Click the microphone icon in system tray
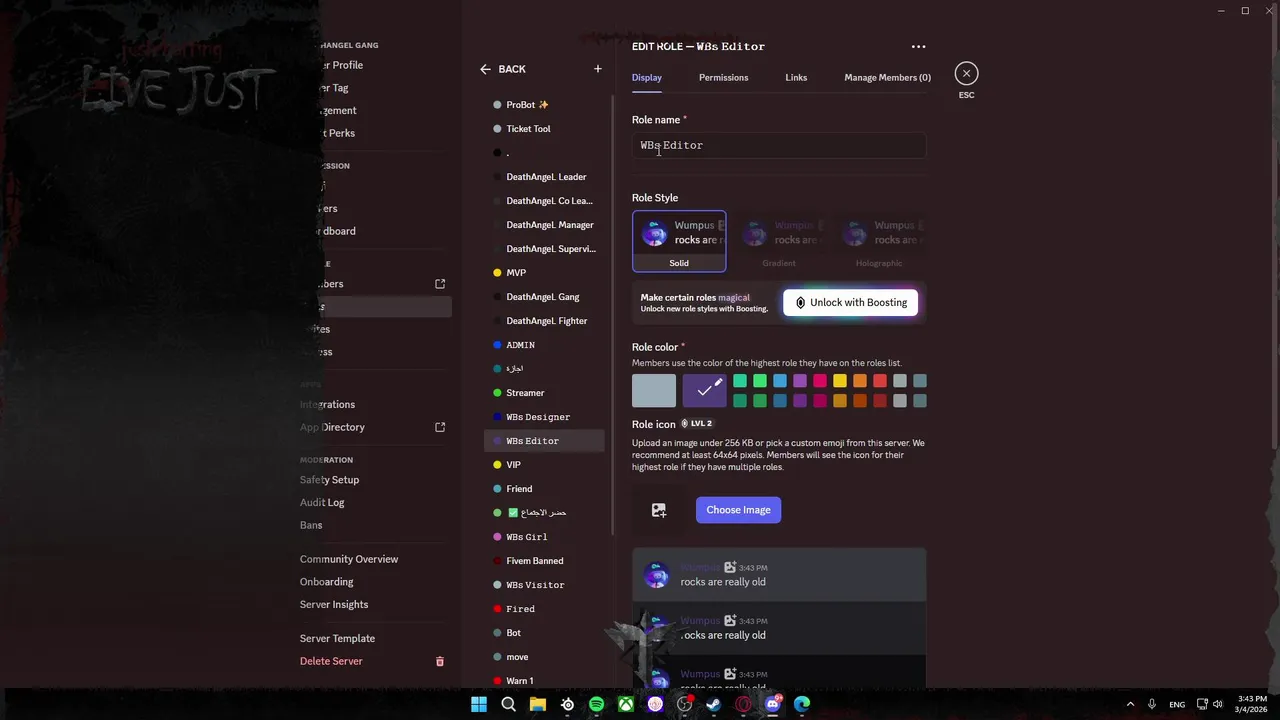 [x=1152, y=704]
